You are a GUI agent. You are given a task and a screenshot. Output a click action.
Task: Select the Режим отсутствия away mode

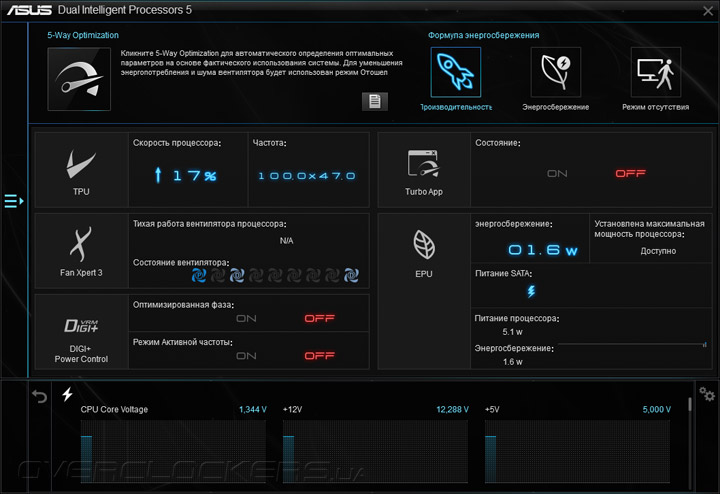pyautogui.click(x=656, y=72)
